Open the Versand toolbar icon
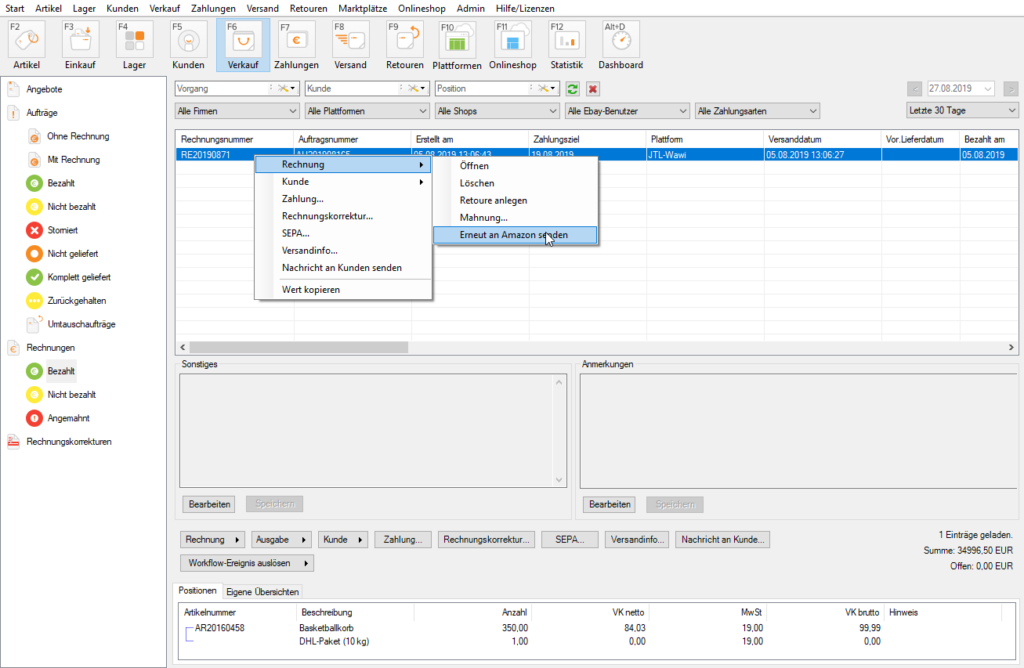 350,45
